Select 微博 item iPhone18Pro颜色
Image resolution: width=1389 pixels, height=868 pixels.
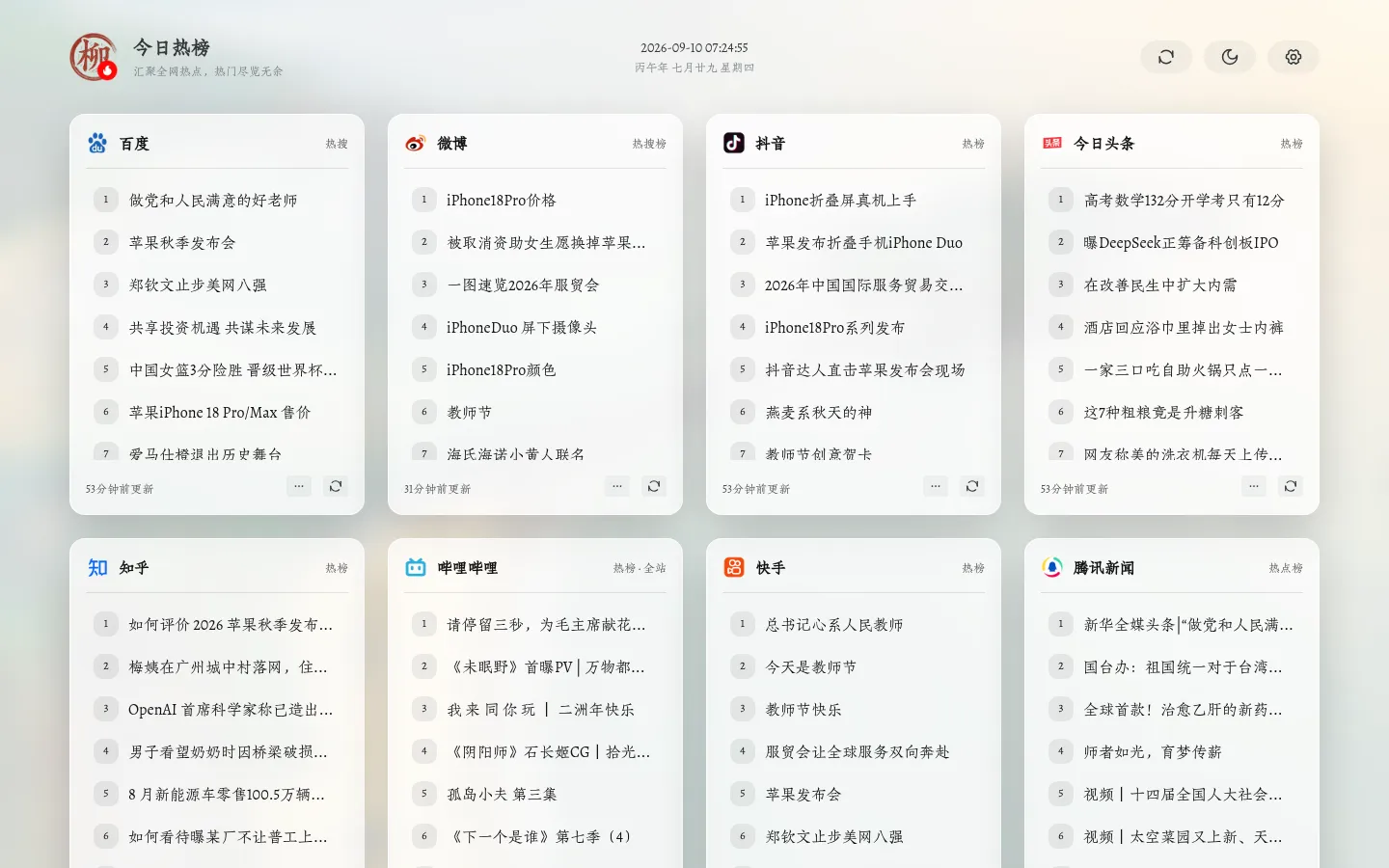[502, 369]
